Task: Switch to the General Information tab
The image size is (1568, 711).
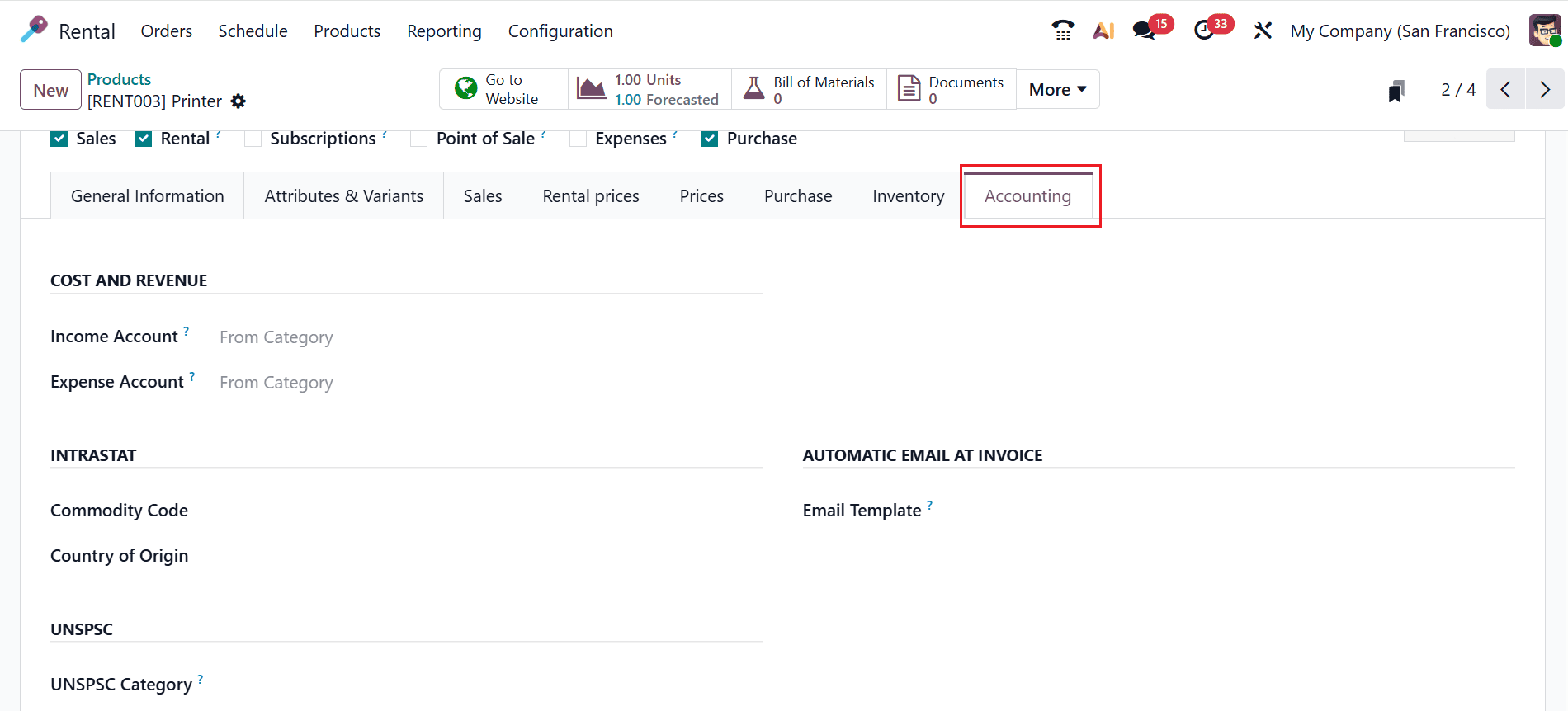Action: (x=148, y=195)
